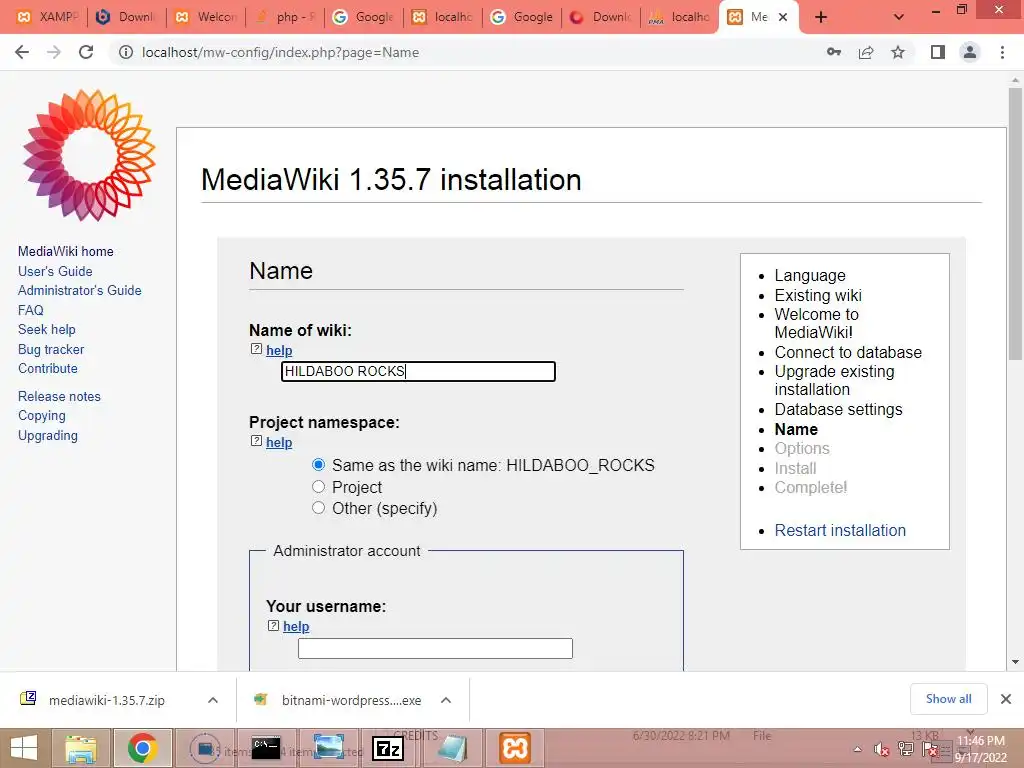Click the scrollbar down arrow
The height and width of the screenshot is (768, 1024).
1015,662
